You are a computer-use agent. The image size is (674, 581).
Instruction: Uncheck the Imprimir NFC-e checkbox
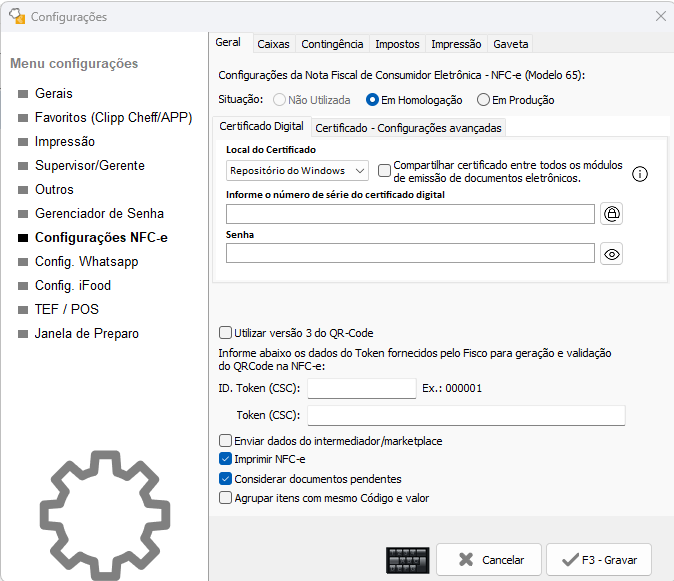pos(225,460)
